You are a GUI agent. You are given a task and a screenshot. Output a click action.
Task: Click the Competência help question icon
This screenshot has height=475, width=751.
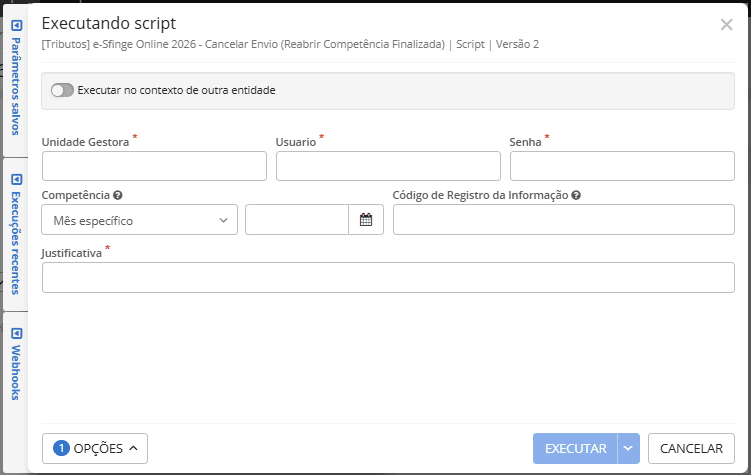pos(118,196)
